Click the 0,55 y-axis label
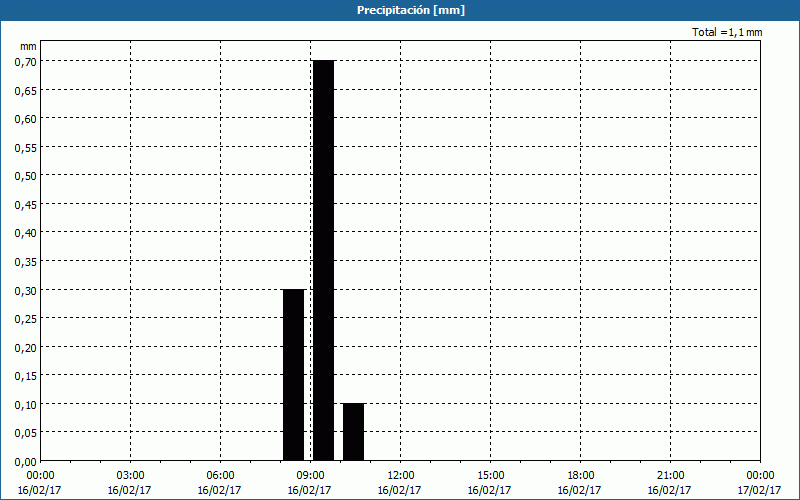 [26, 147]
